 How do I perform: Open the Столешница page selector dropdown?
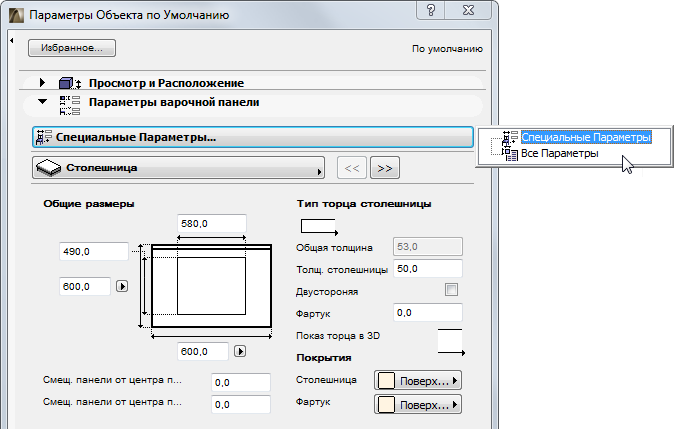pos(178,168)
